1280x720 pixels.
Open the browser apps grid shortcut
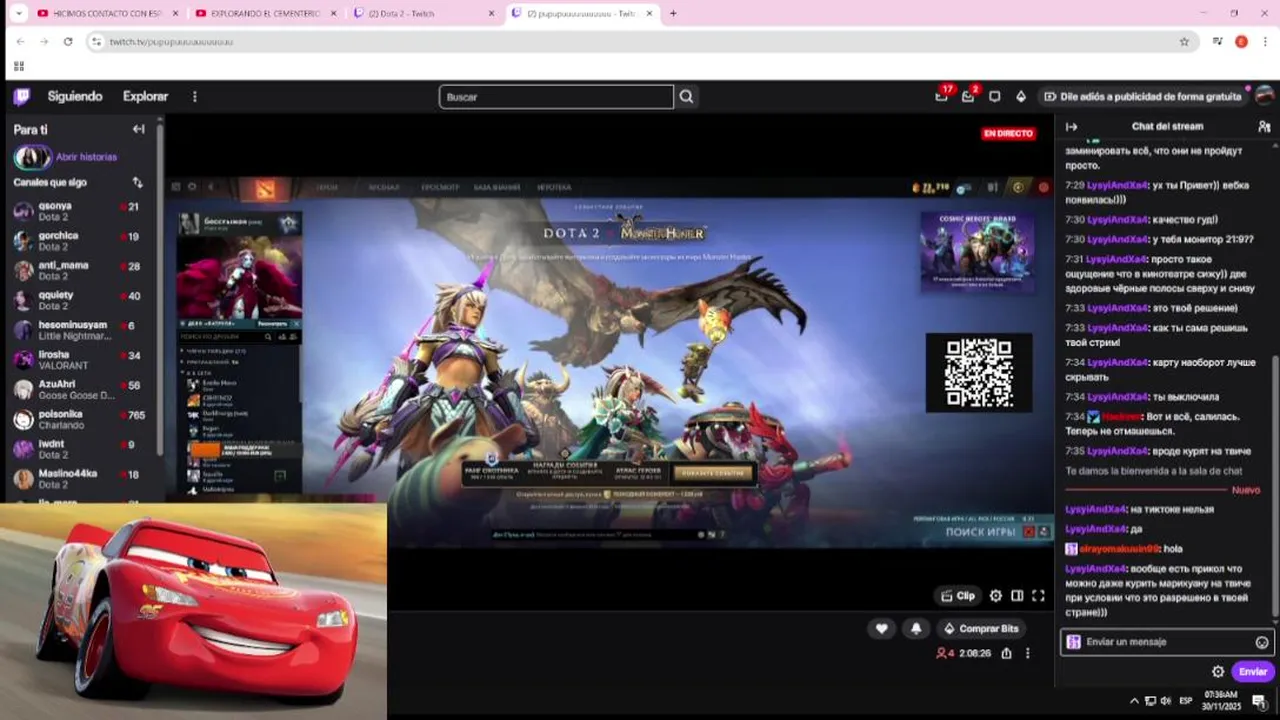click(19, 66)
